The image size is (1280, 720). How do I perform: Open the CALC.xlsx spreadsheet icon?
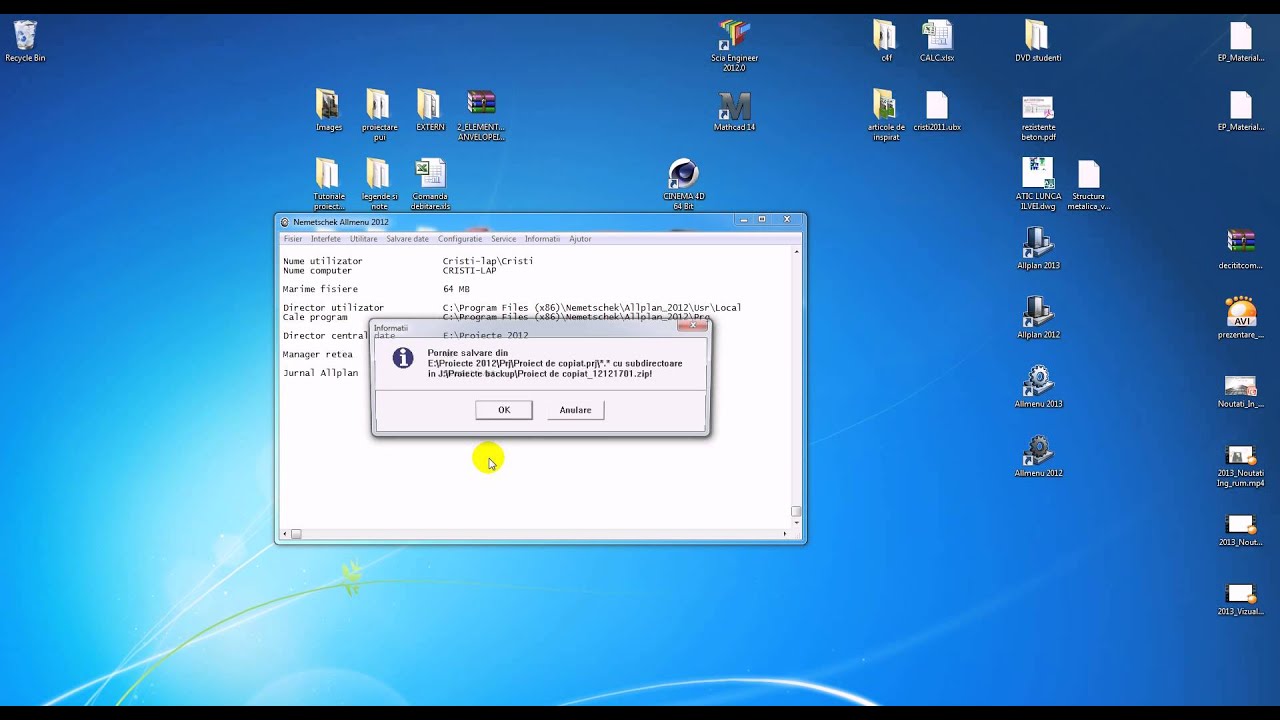(937, 41)
